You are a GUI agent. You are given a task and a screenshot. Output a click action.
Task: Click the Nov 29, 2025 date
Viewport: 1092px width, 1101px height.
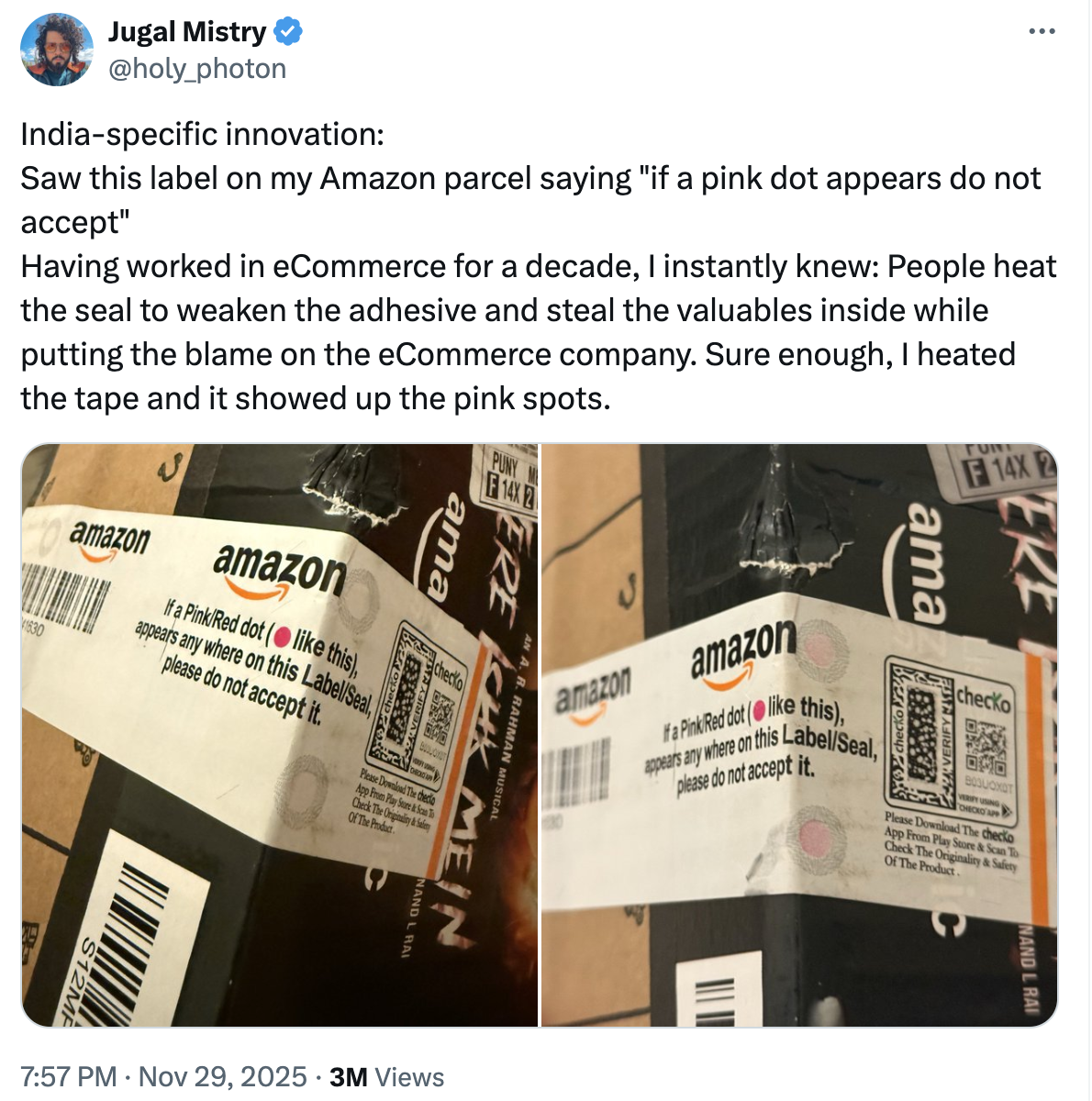click(222, 1076)
